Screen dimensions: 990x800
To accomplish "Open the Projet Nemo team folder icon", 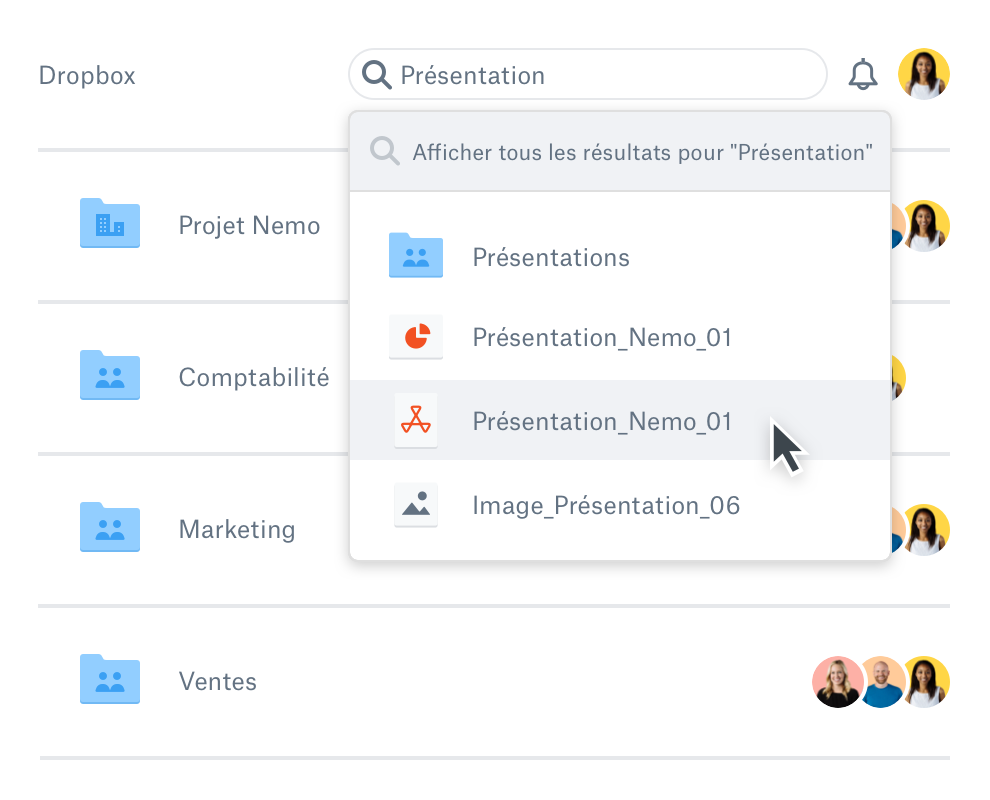I will pos(110,223).
